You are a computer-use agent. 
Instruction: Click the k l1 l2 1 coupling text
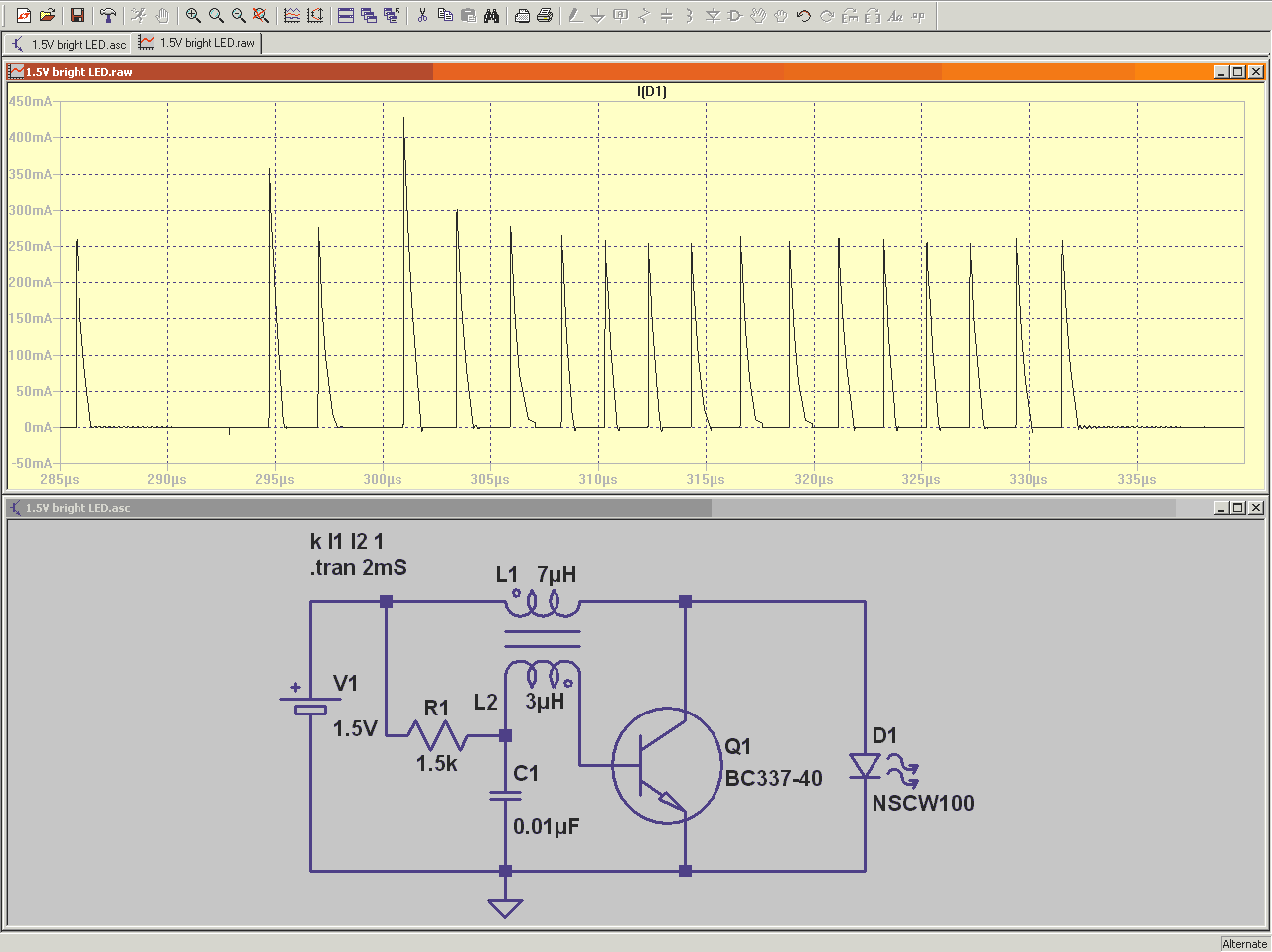347,542
